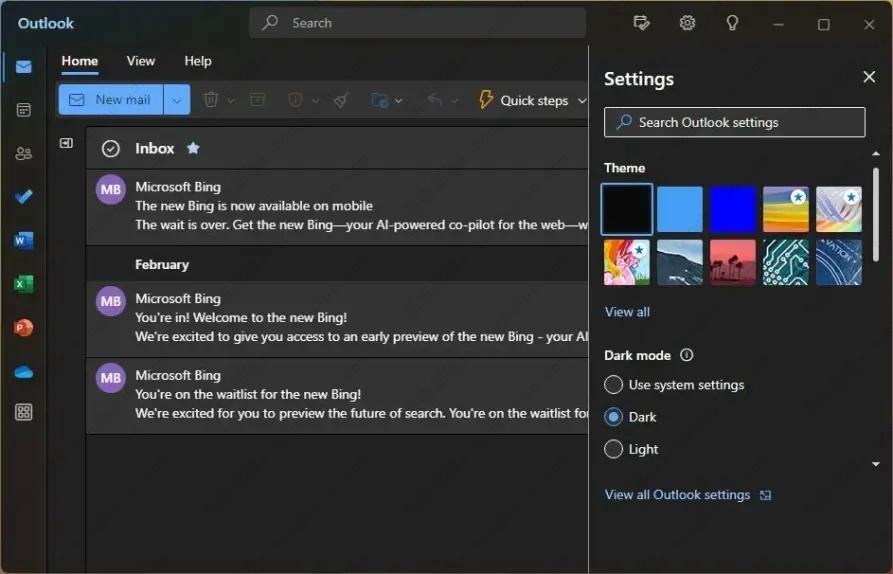The width and height of the screenshot is (893, 574).
Task: Select the circuit board theme thumbnail
Action: [x=785, y=262]
